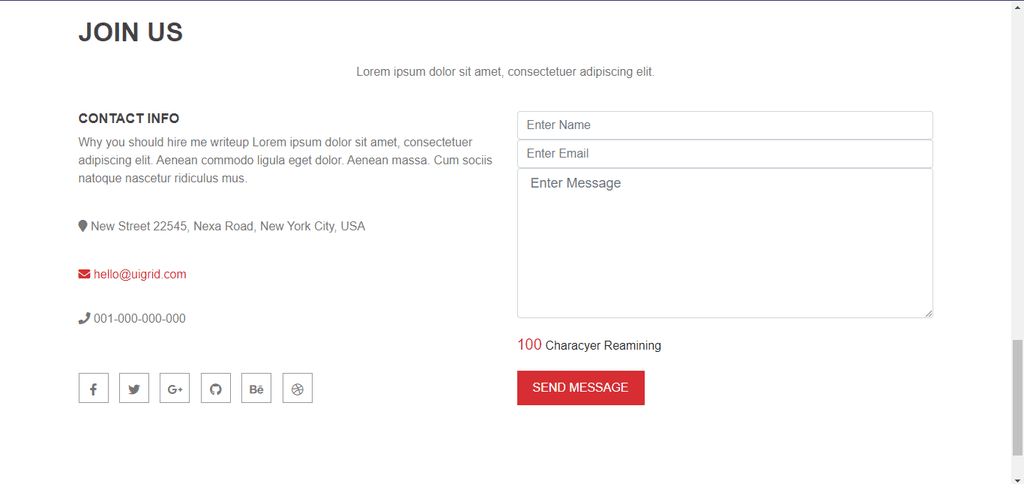
Task: Click the map pin location icon
Action: coord(83,227)
